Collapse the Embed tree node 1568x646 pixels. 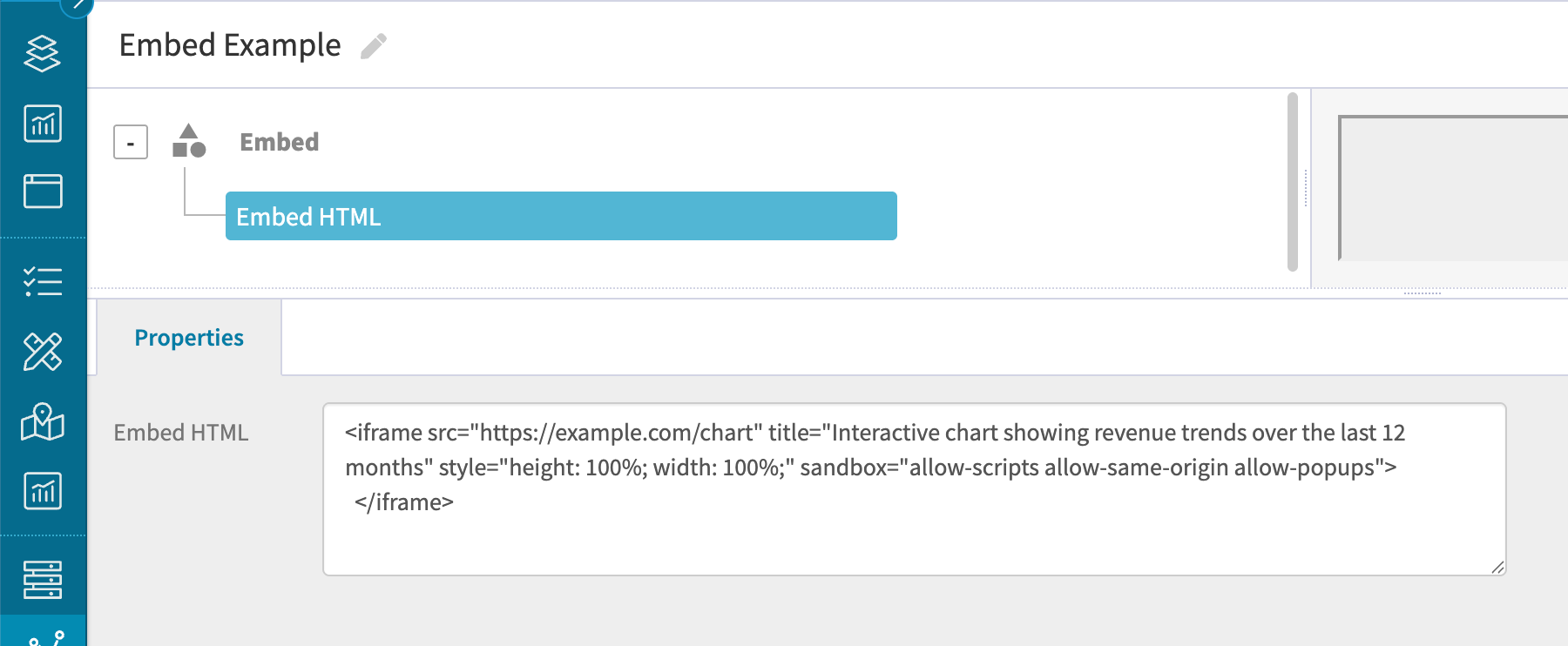(131, 142)
